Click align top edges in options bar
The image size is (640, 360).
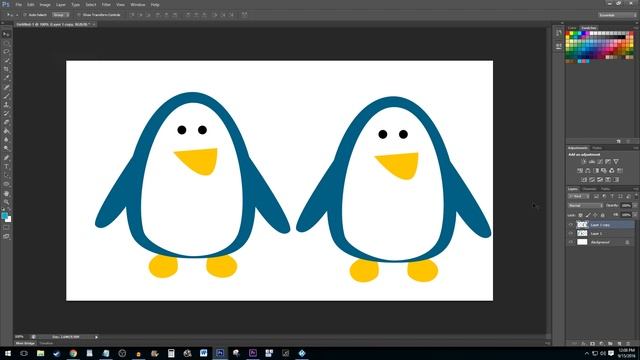click(x=132, y=15)
